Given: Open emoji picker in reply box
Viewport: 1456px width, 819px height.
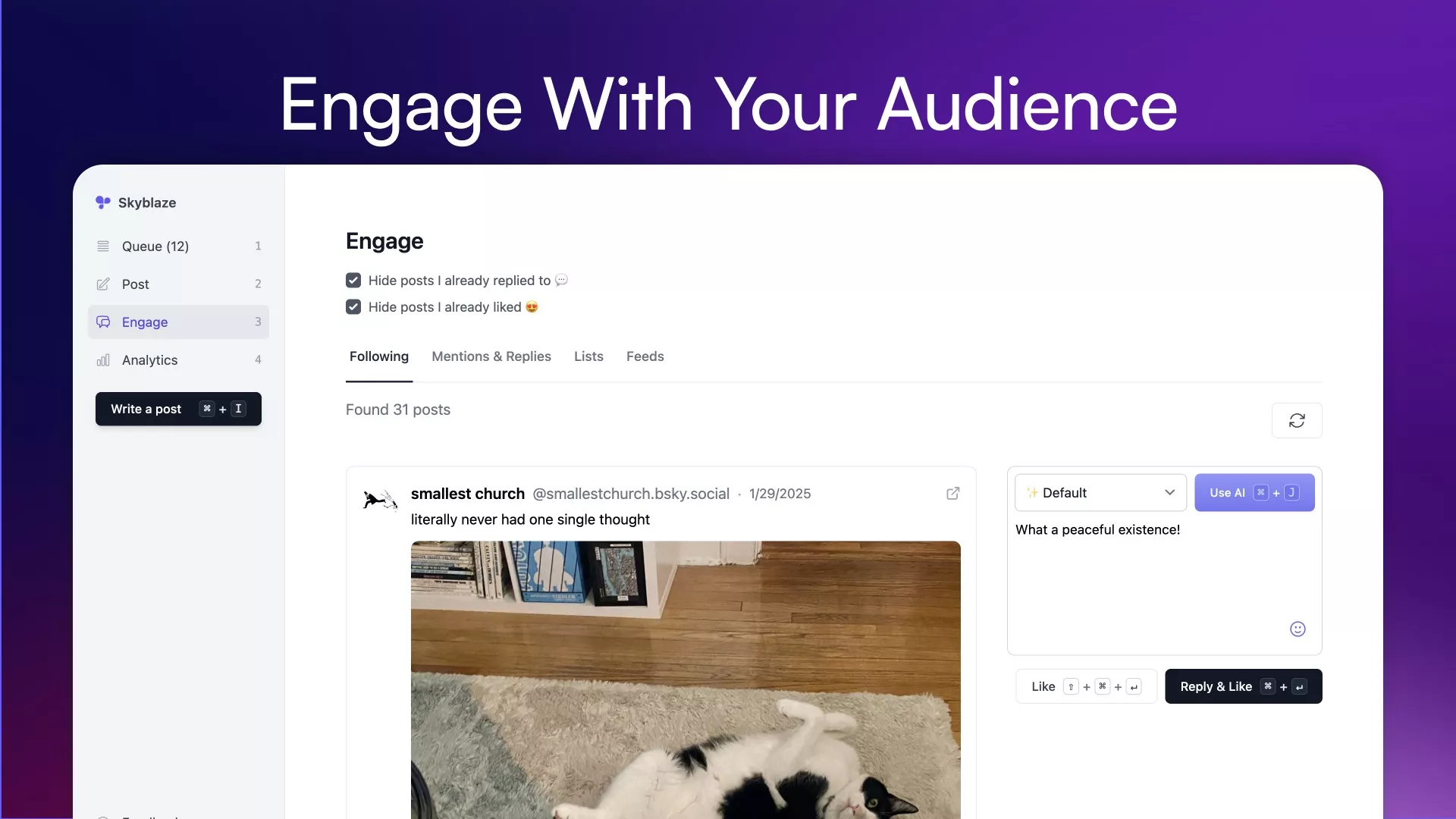Looking at the screenshot, I should [x=1297, y=629].
